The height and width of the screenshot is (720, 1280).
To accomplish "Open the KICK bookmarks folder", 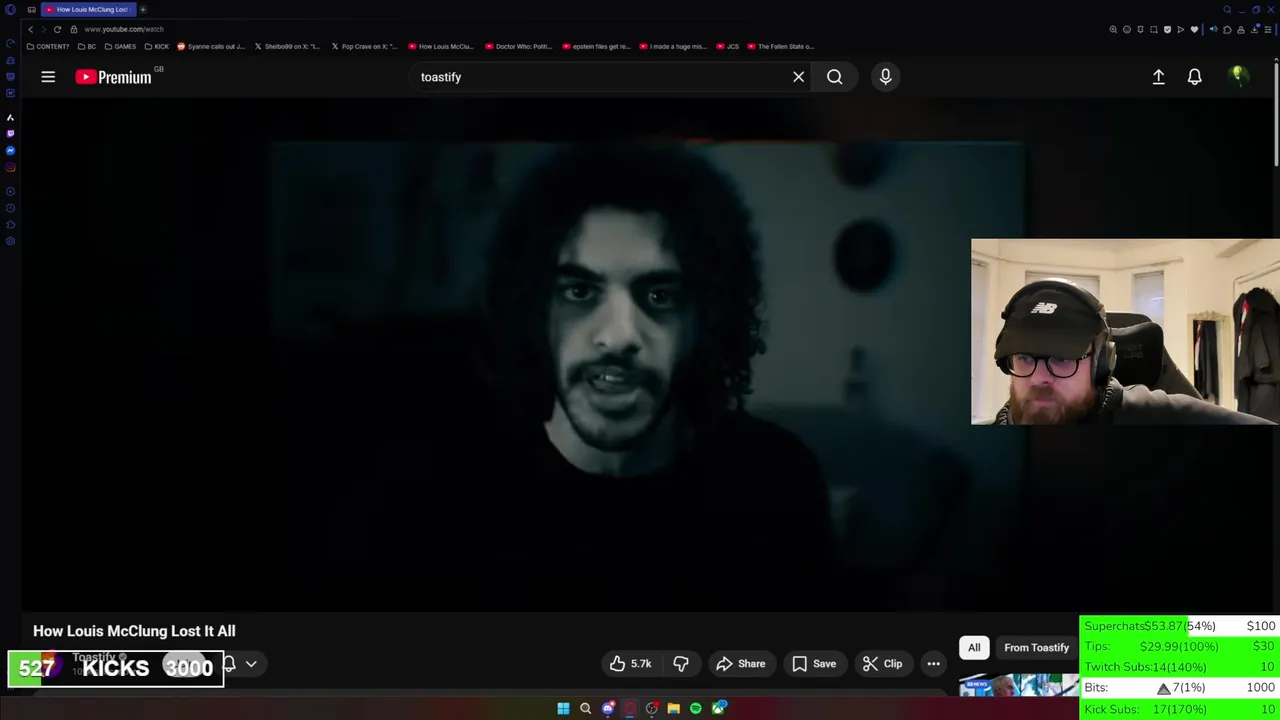I will [157, 46].
